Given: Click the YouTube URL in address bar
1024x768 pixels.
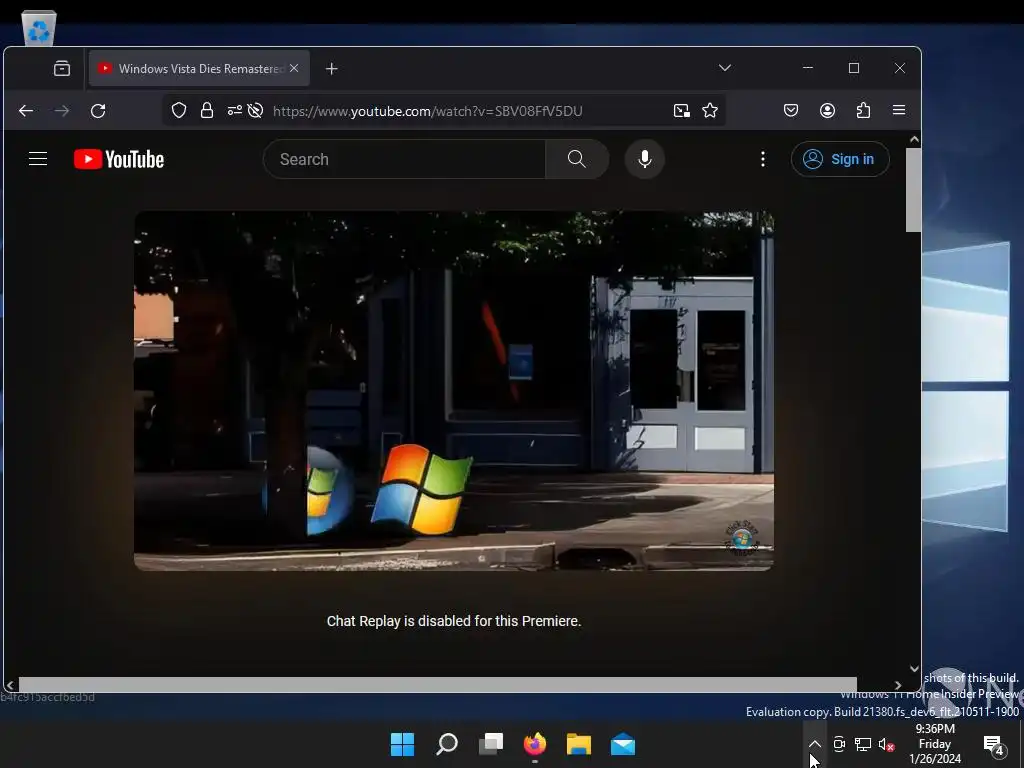Looking at the screenshot, I should tap(428, 111).
